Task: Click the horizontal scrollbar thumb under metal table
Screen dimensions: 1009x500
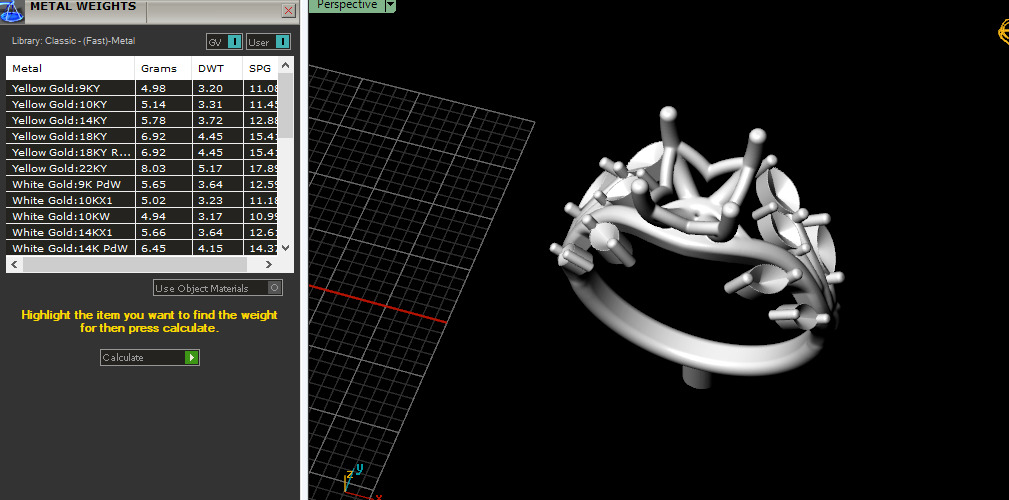Action: pyautogui.click(x=134, y=264)
